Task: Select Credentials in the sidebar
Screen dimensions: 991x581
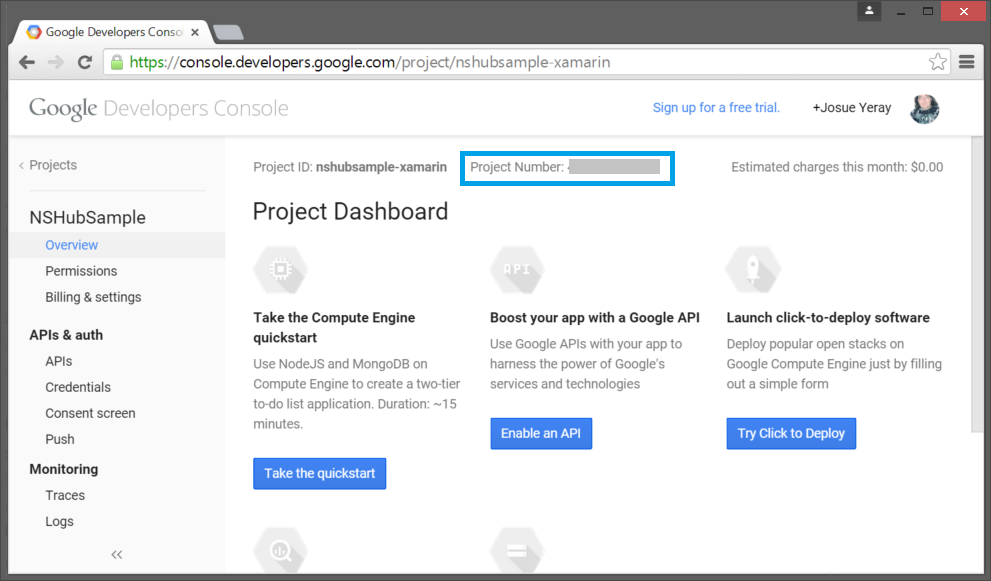Action: coord(78,387)
